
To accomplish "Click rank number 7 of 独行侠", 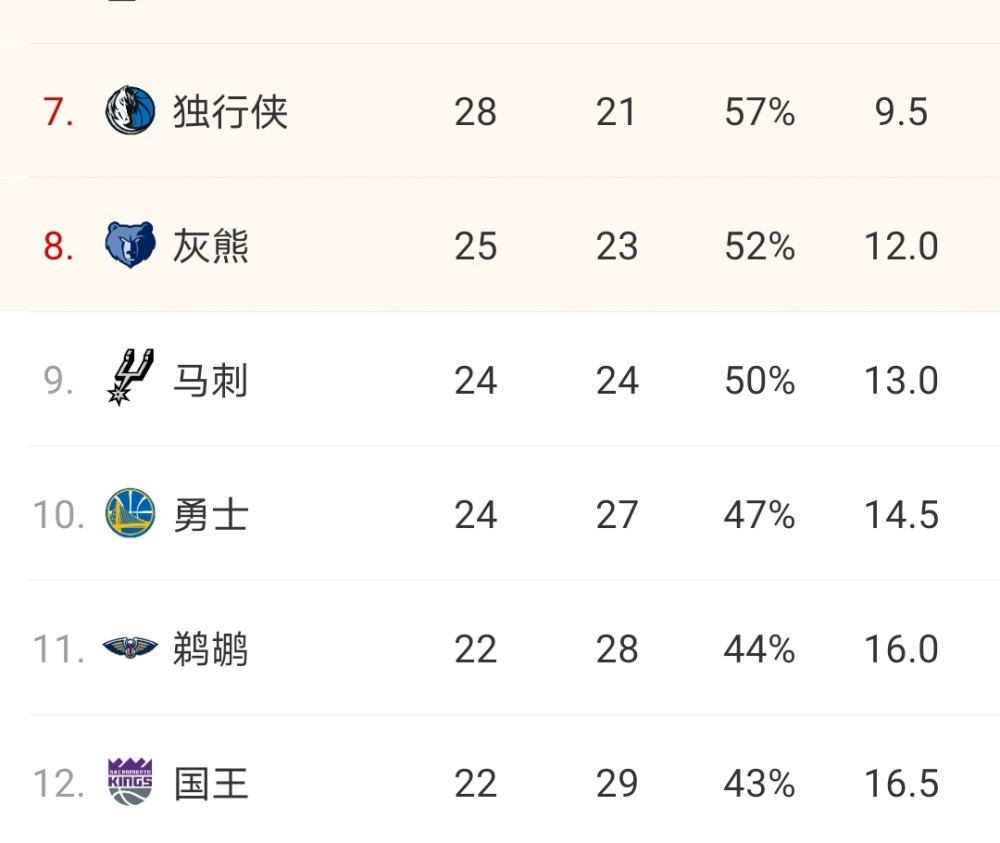I will [x=58, y=112].
